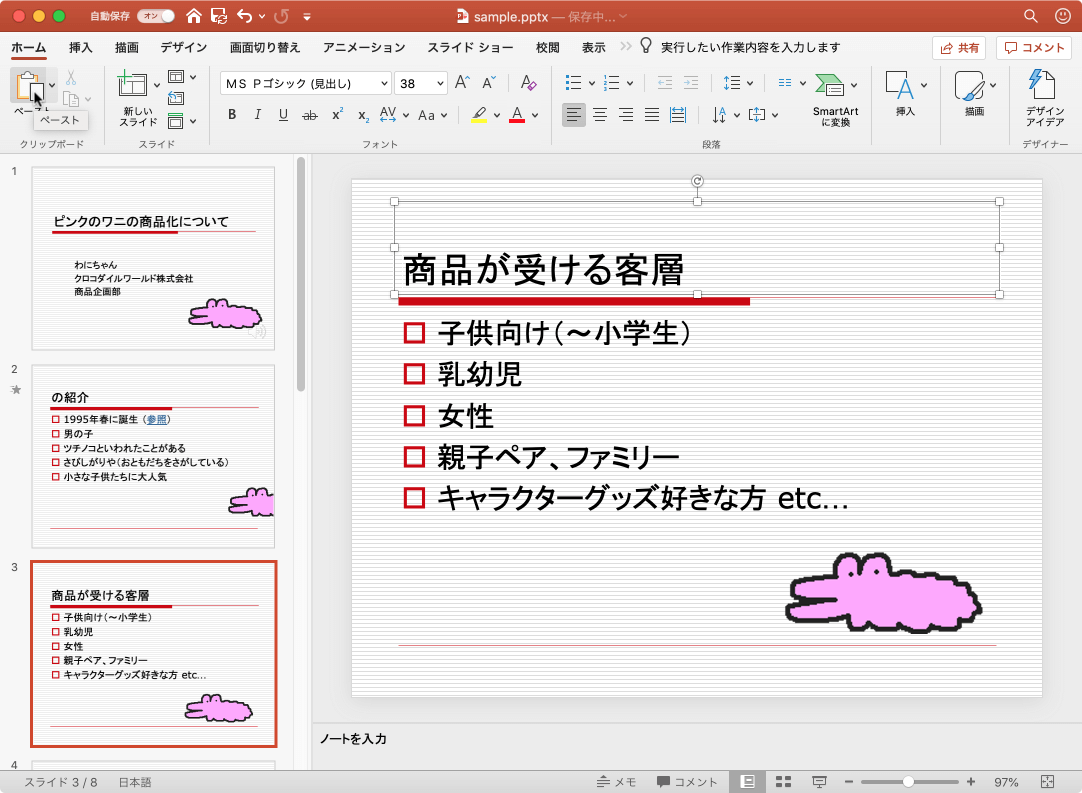Toggle bold formatting in the Font group
Image resolution: width=1082 pixels, height=793 pixels.
232,115
